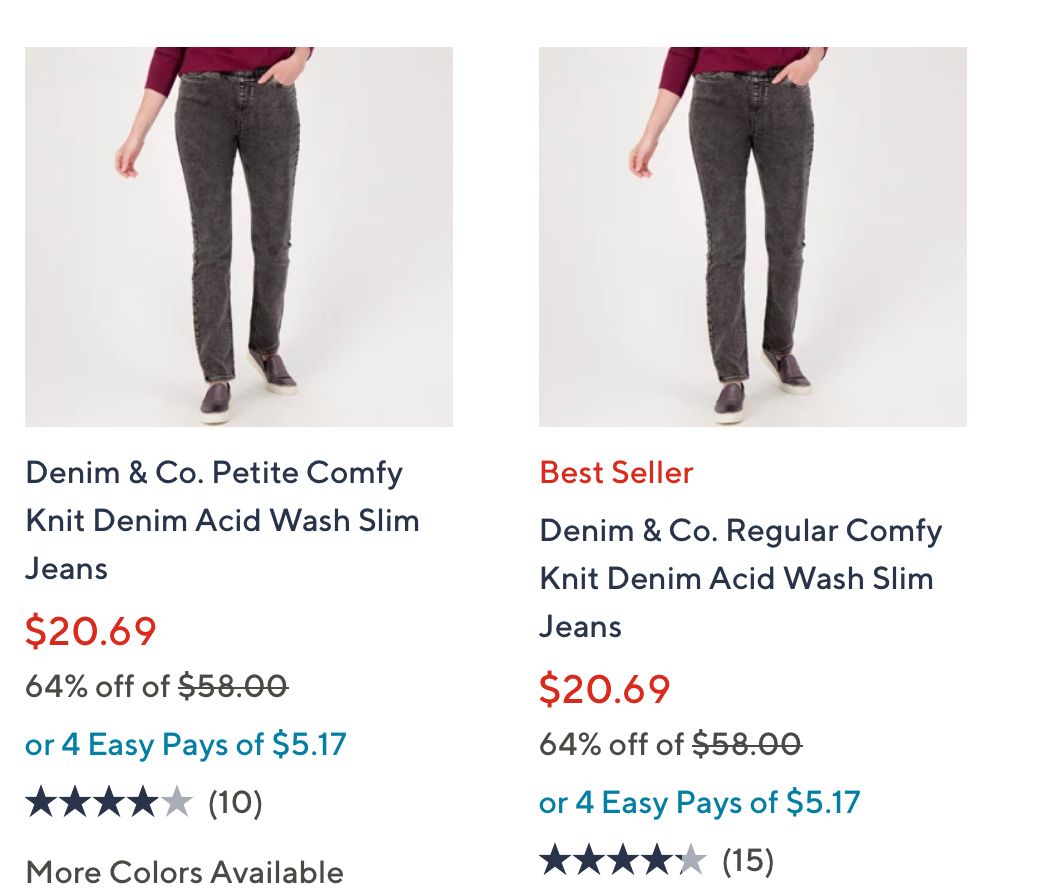1042x889 pixels.
Task: Click Petite jeans '4 Easy Pays of $5.17'
Action: tap(186, 744)
